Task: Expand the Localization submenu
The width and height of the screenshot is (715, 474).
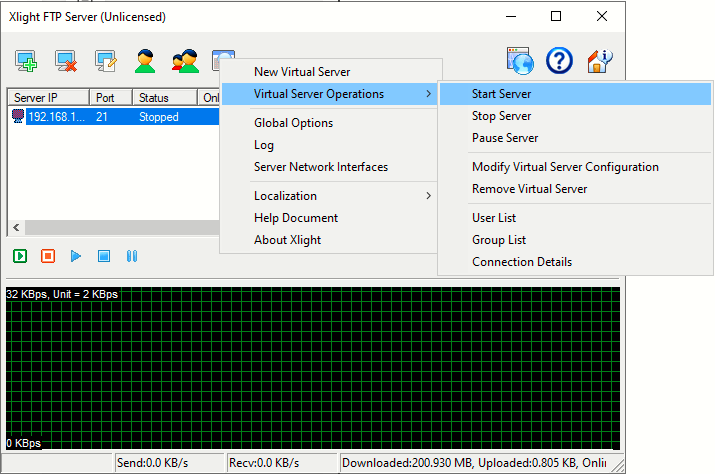Action: tap(328, 196)
